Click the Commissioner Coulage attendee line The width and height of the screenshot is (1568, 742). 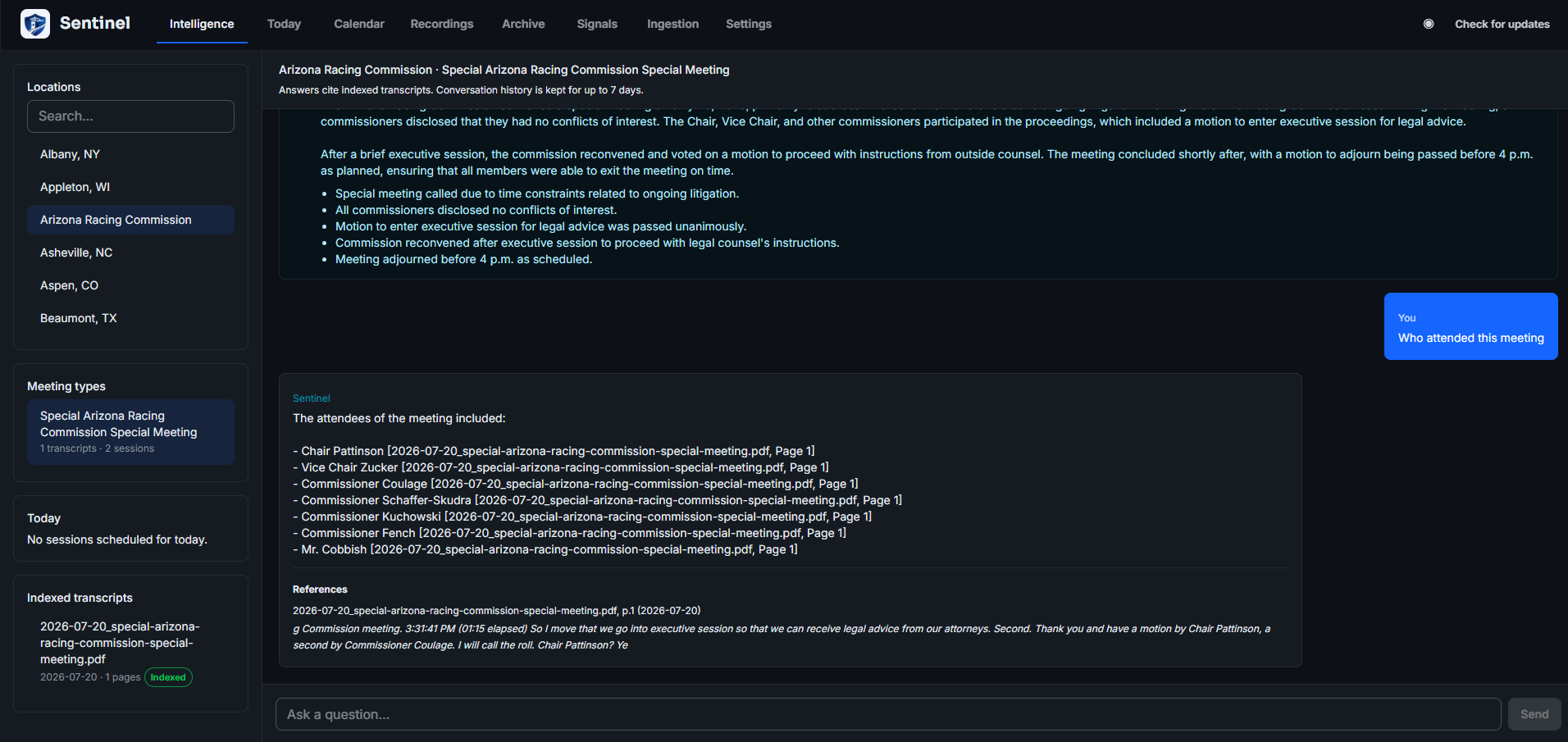[x=576, y=484]
